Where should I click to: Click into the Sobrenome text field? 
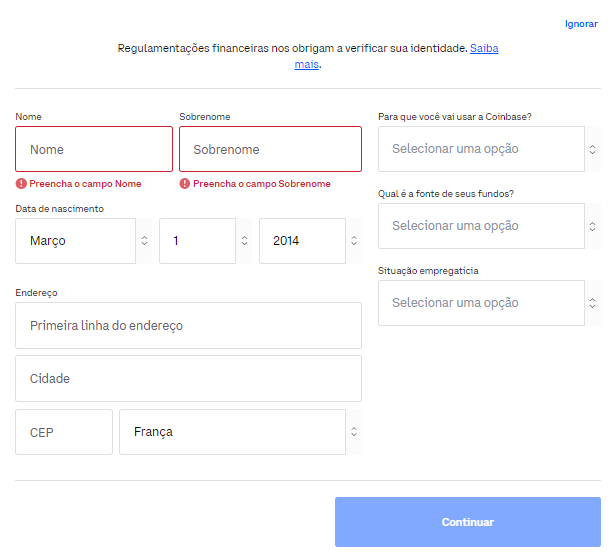click(270, 149)
